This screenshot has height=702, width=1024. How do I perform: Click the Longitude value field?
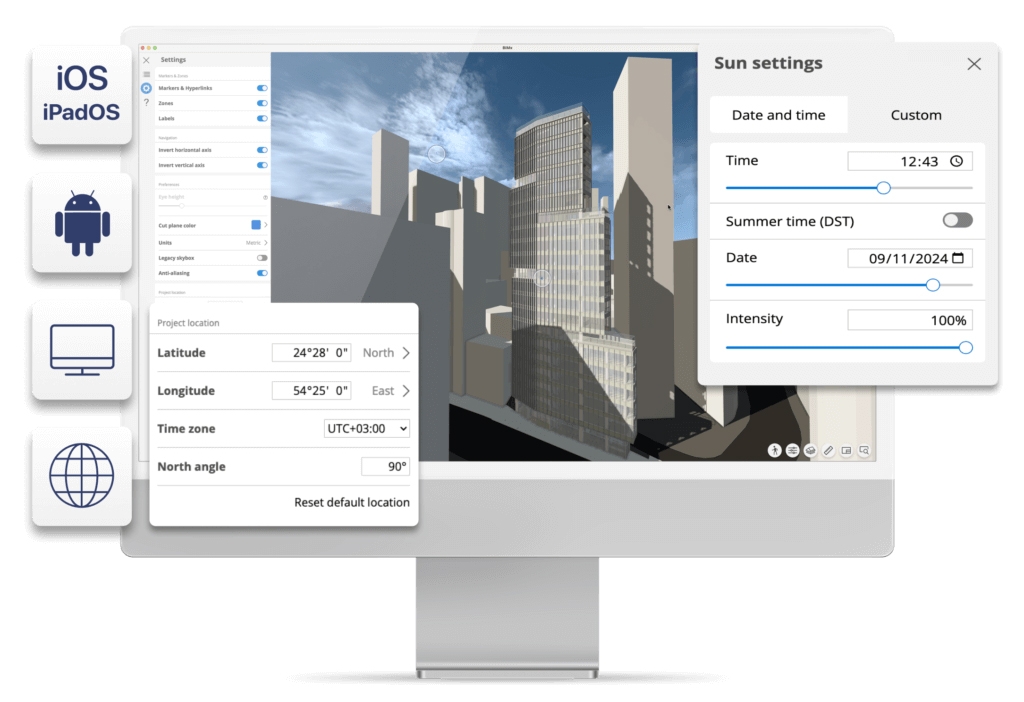[x=312, y=391]
